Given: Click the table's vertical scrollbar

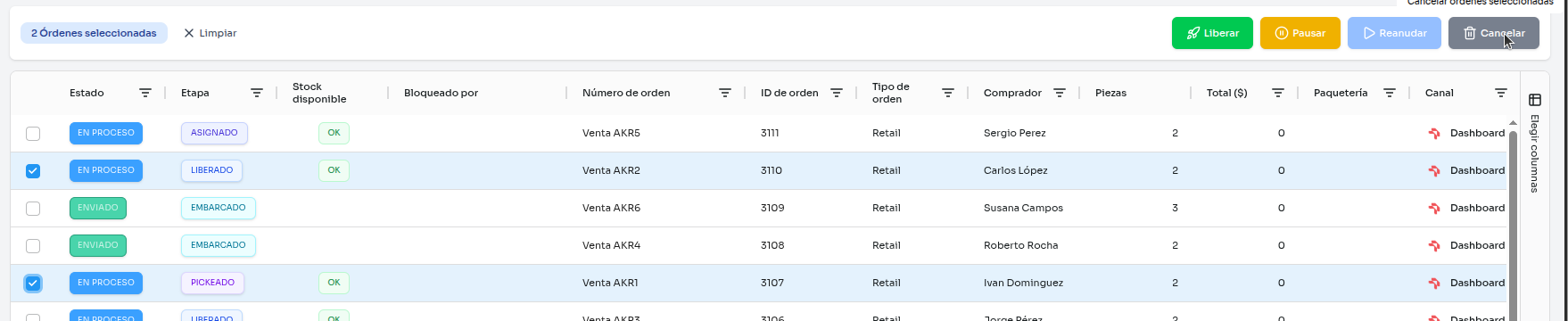Looking at the screenshot, I should point(1512,225).
